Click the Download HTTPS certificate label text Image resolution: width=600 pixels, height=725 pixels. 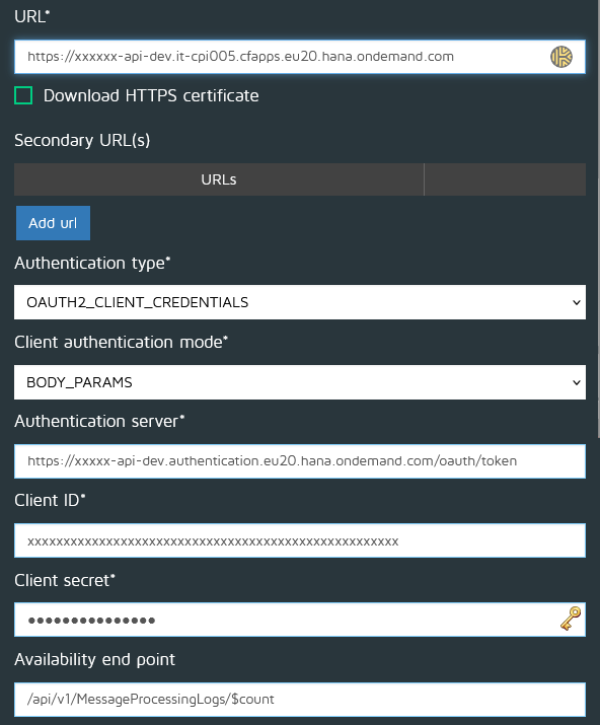[151, 96]
